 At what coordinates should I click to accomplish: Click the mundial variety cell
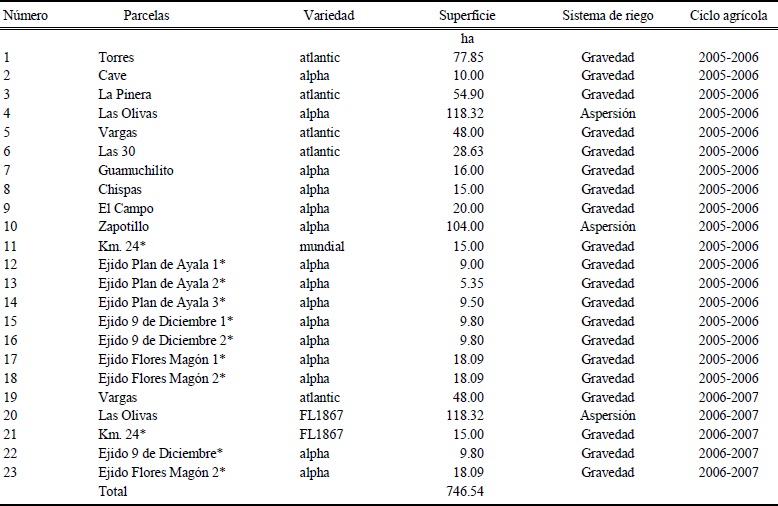point(321,245)
